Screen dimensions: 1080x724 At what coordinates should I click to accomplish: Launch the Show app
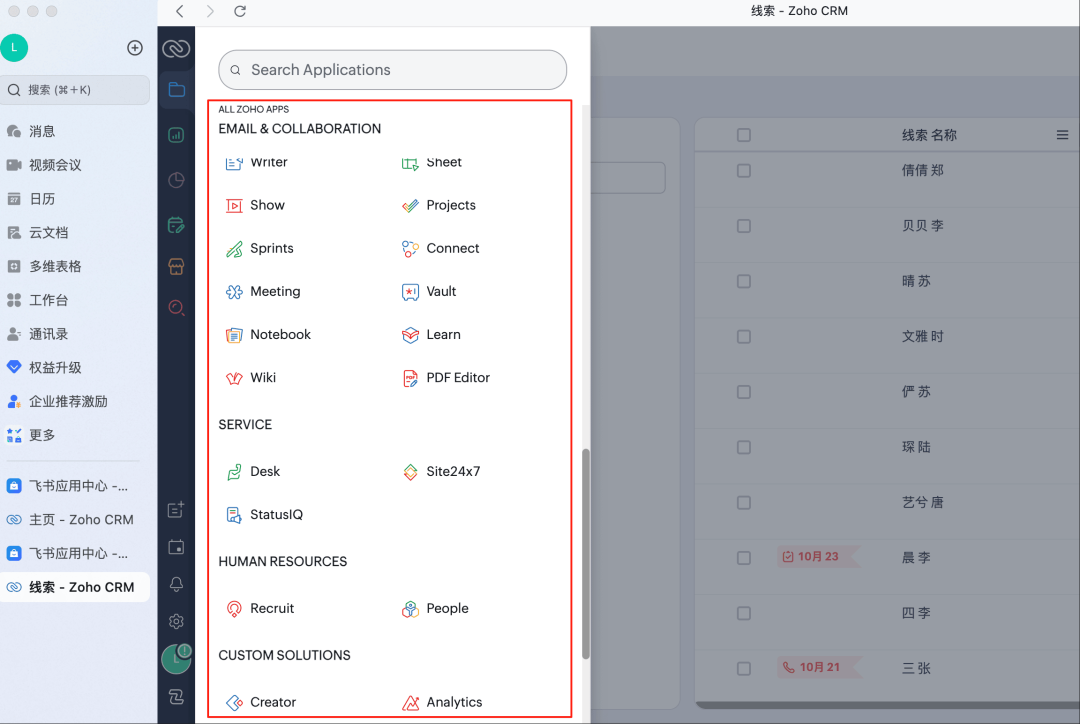(255, 205)
